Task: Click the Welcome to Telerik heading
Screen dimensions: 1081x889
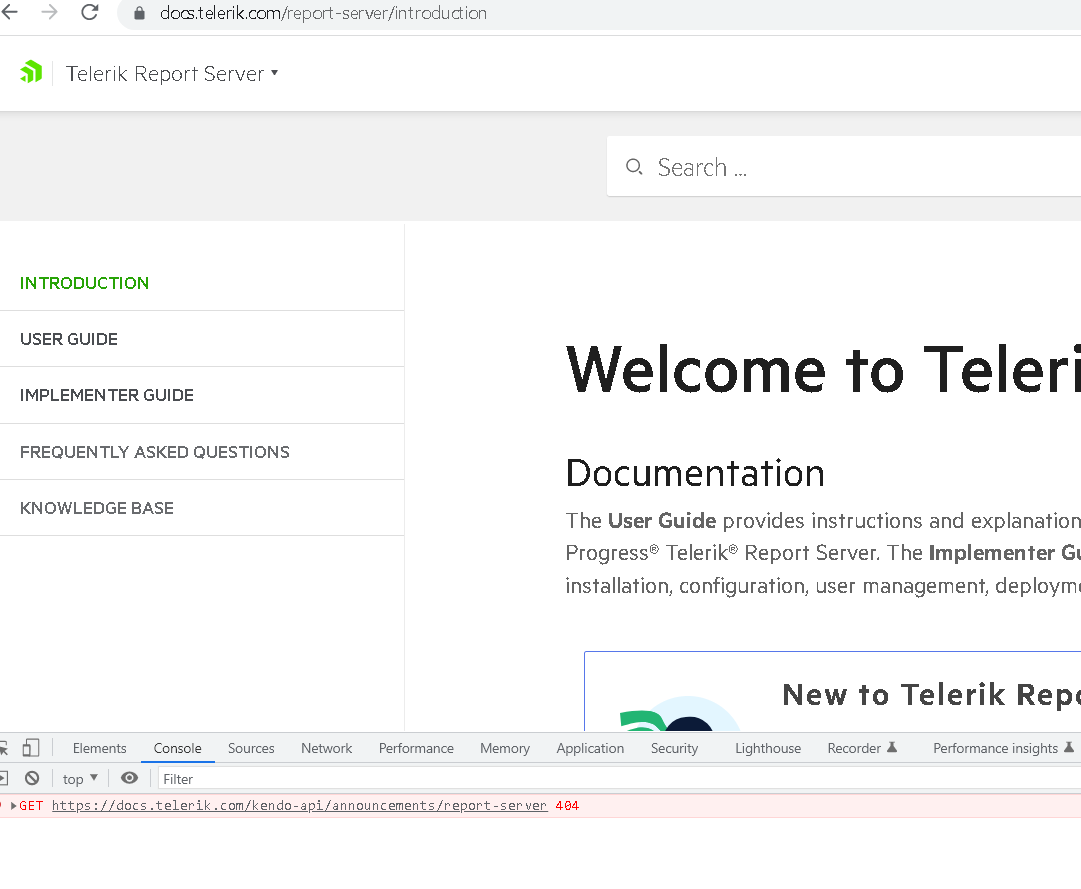Action: [823, 370]
